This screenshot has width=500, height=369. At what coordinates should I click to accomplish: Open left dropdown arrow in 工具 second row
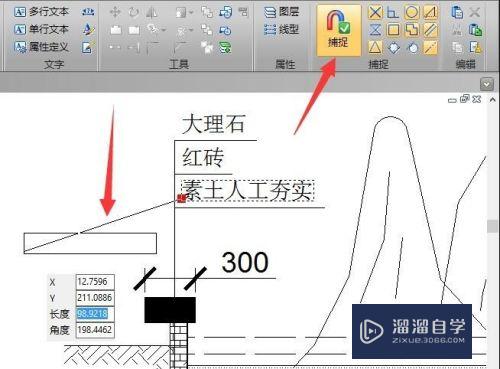tap(164, 30)
